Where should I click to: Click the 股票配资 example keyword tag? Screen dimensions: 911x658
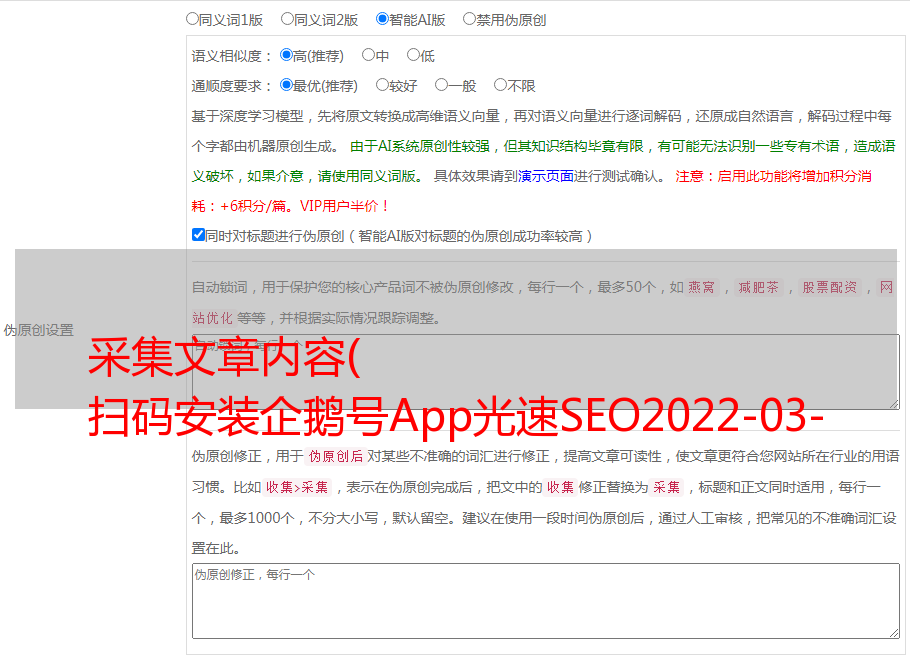tap(830, 287)
